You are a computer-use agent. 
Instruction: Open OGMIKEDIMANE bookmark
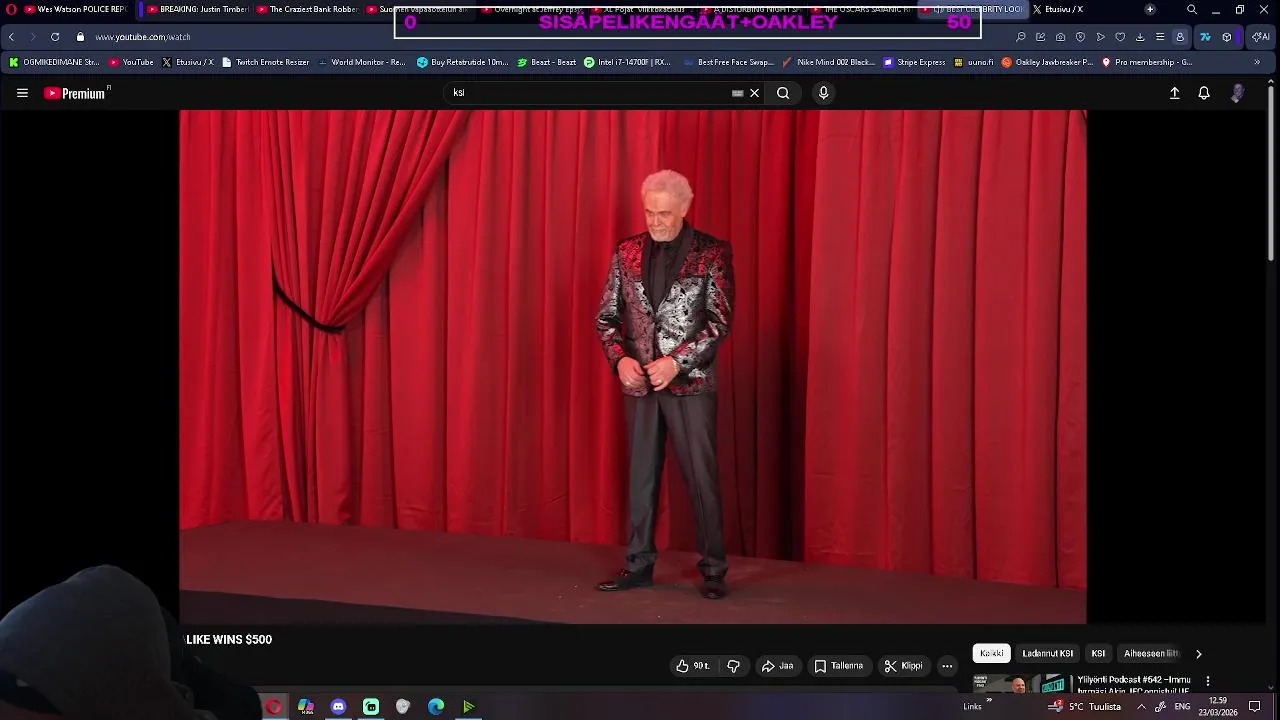[54, 62]
